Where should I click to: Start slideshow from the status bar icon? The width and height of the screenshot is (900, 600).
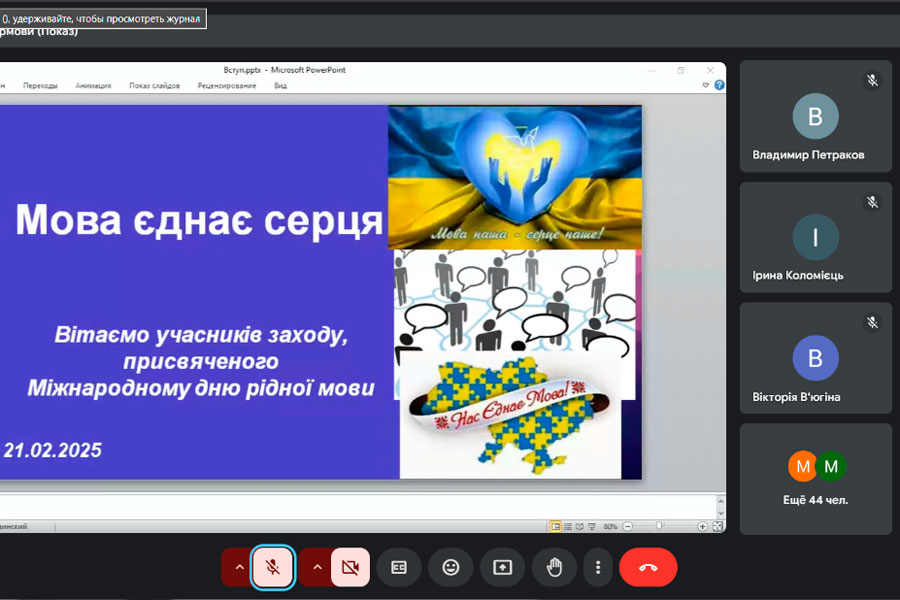591,526
